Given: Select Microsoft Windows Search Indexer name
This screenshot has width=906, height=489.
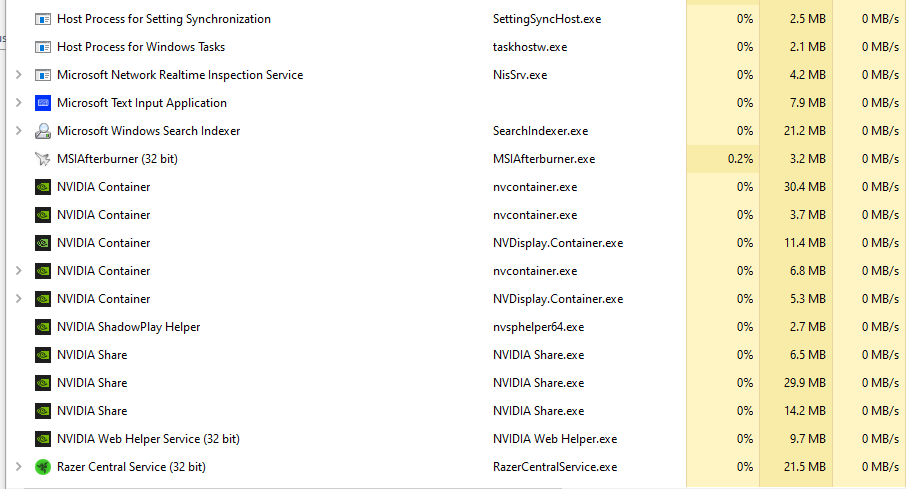Looking at the screenshot, I should (x=148, y=131).
